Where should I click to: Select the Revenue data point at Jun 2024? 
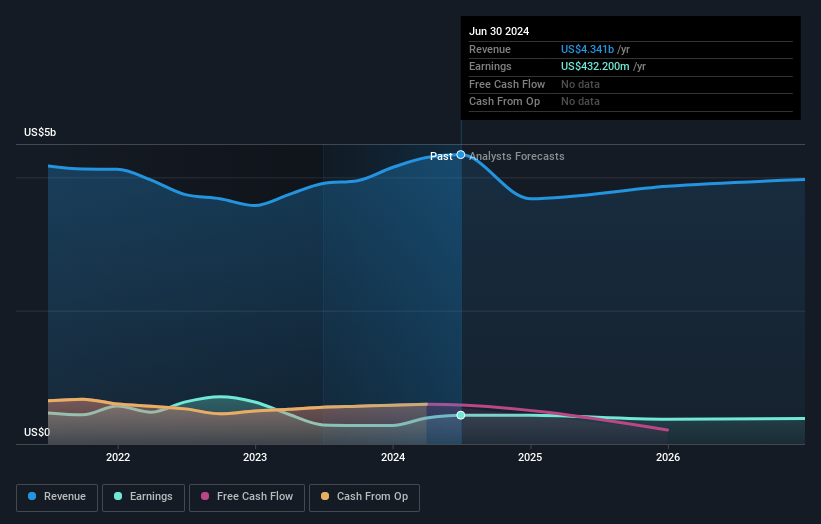(x=461, y=154)
